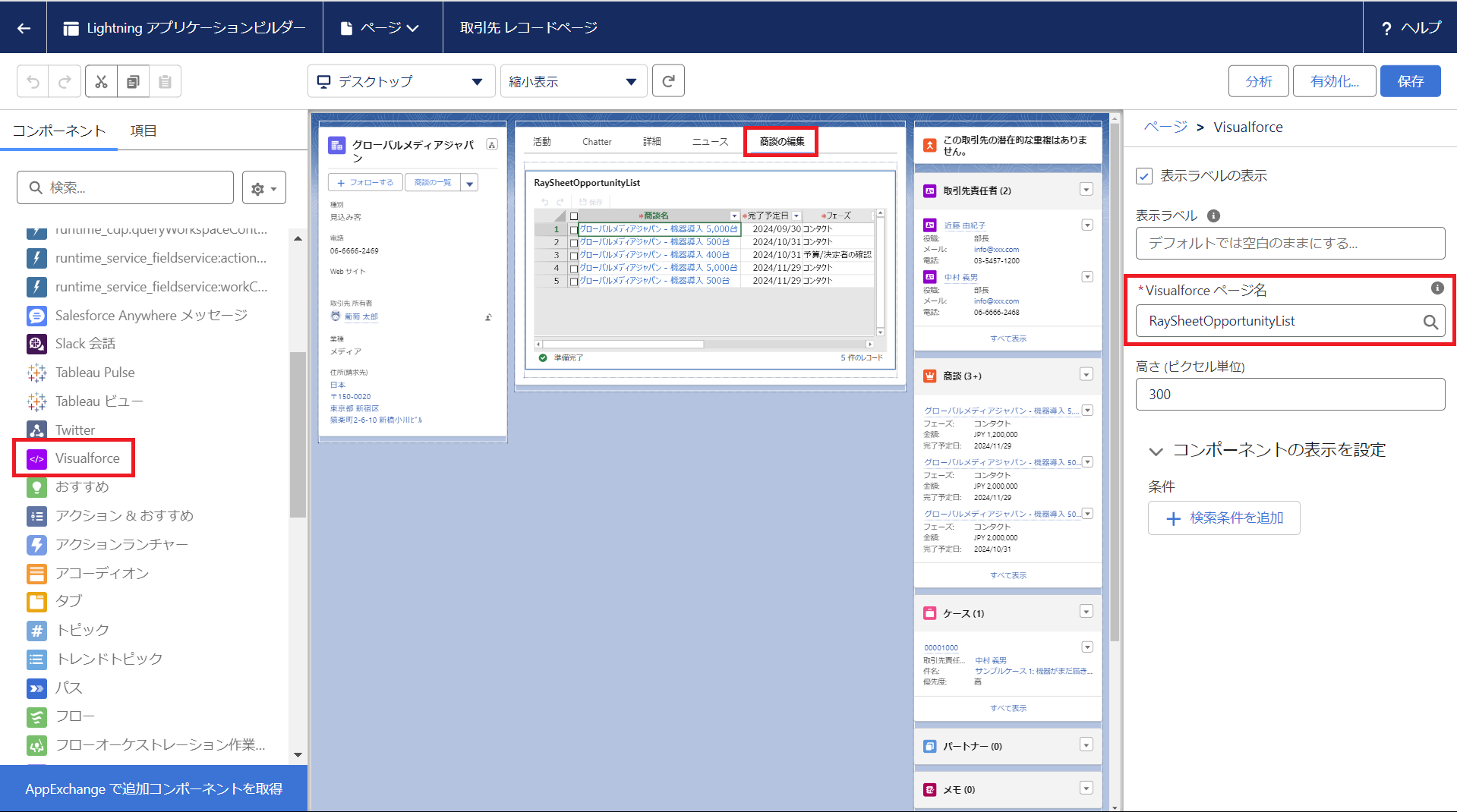This screenshot has height=812, width=1457.
Task: Click the 分析 button
Action: click(x=1258, y=81)
